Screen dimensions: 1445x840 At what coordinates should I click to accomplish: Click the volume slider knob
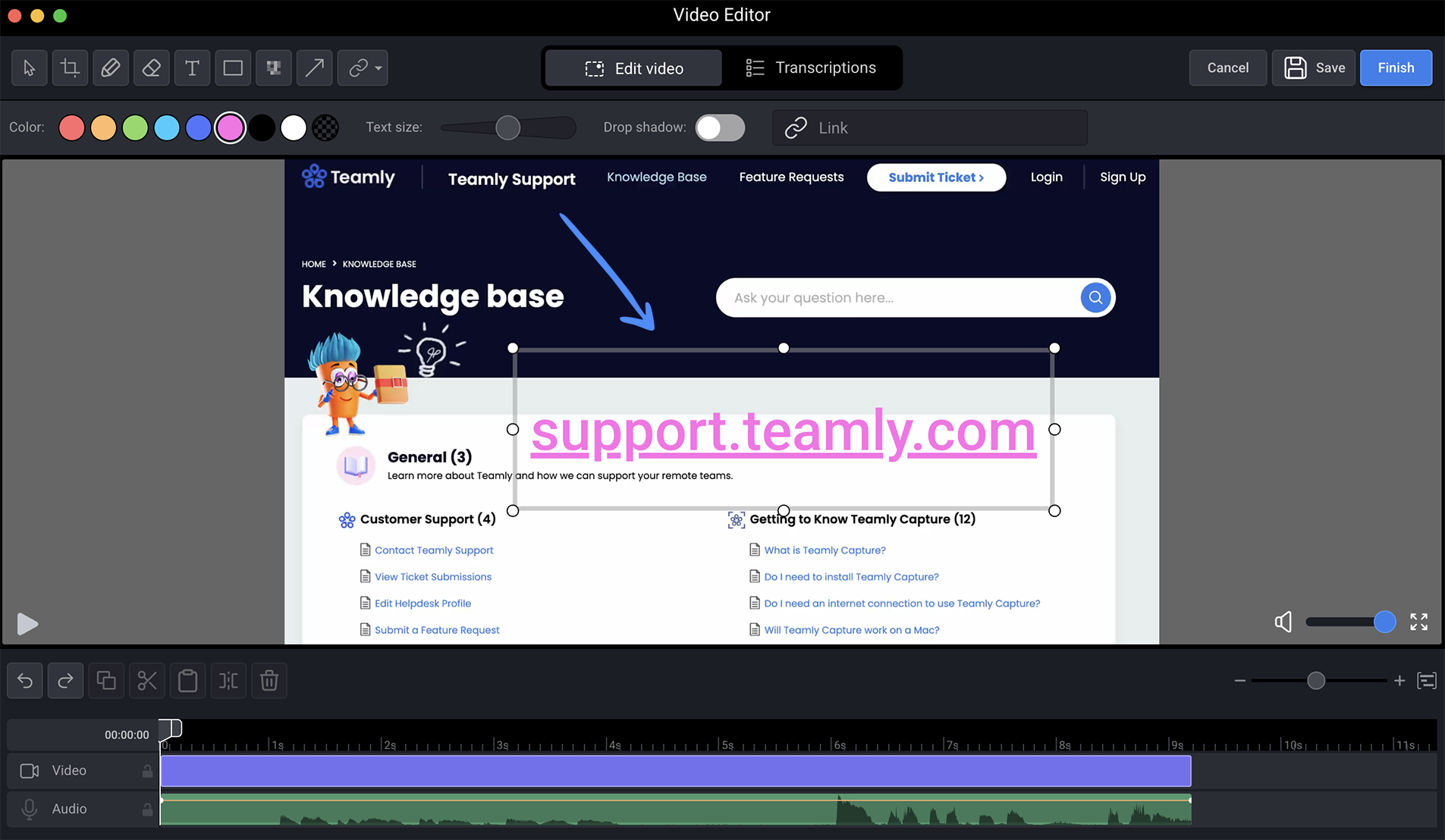click(x=1384, y=622)
